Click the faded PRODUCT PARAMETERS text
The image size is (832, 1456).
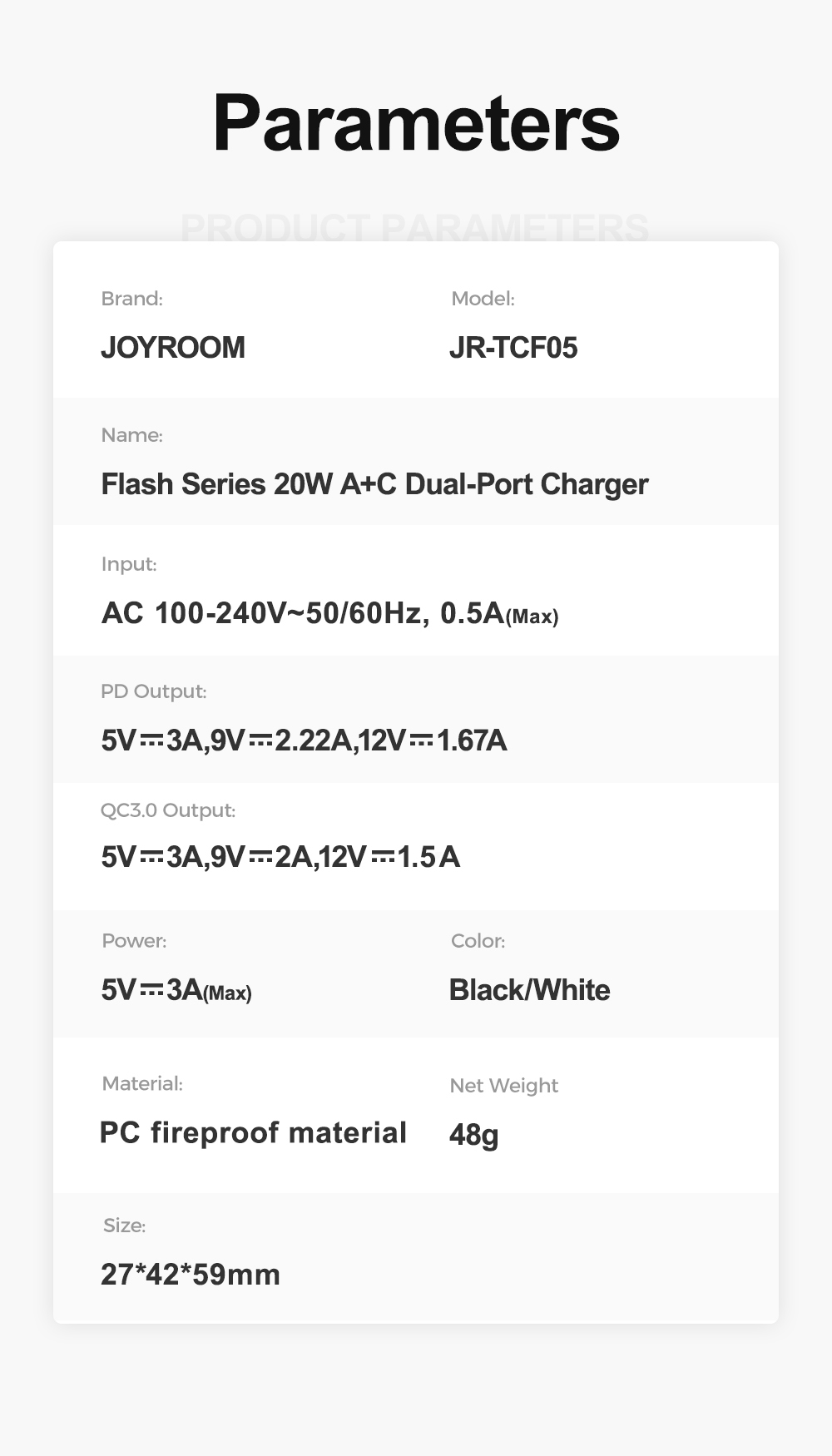point(414,226)
